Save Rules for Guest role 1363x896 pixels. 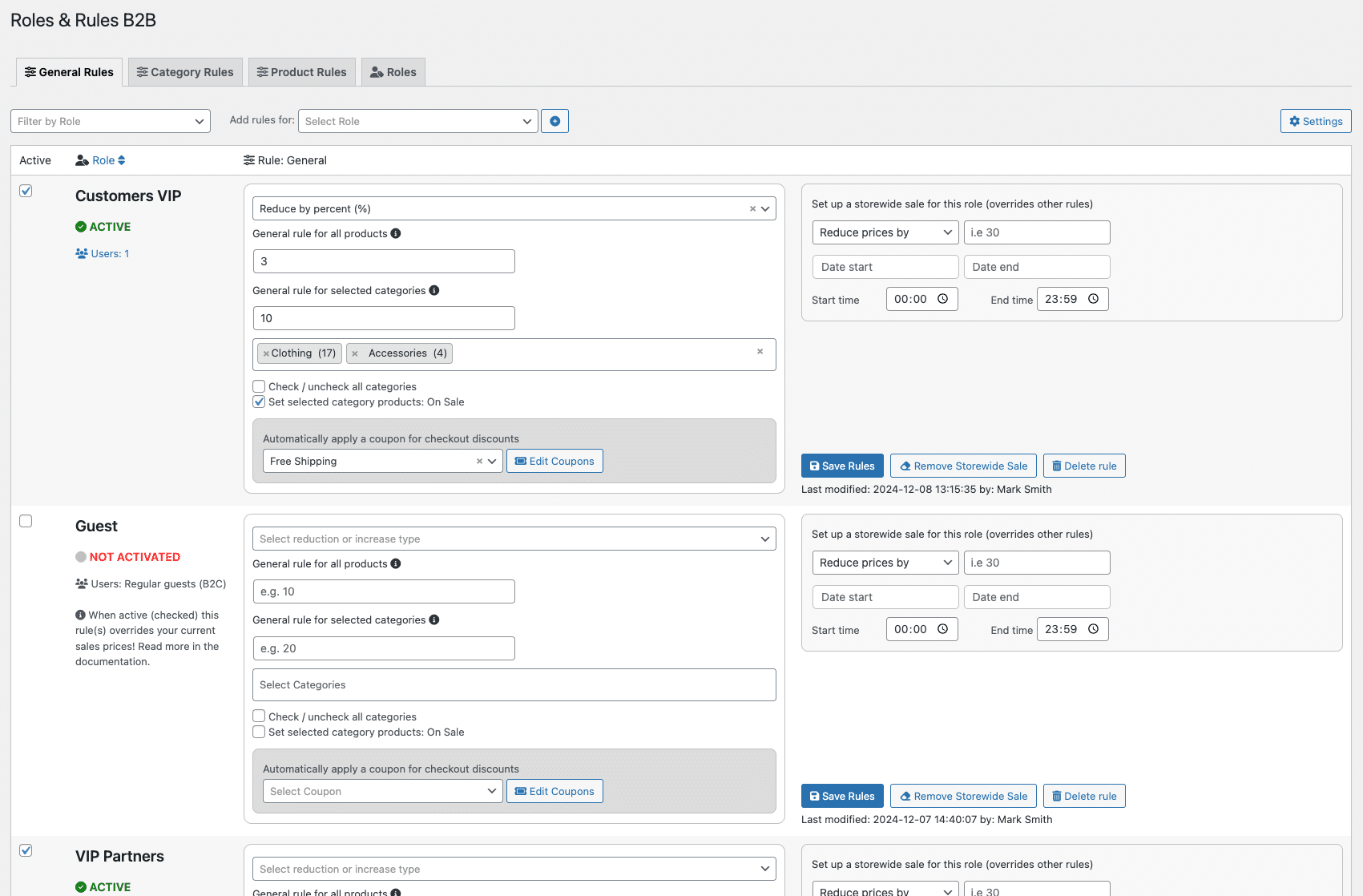point(842,796)
